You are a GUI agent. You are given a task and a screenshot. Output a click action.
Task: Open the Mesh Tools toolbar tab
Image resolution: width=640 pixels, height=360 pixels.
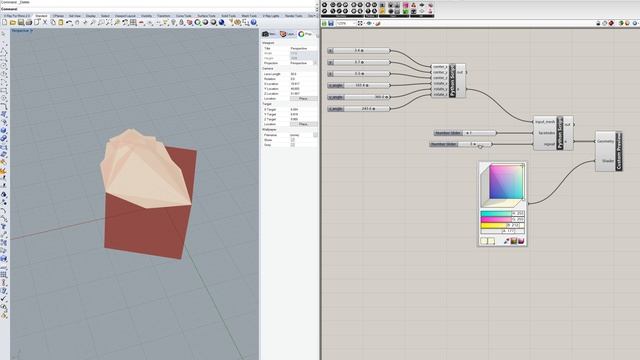click(x=249, y=16)
